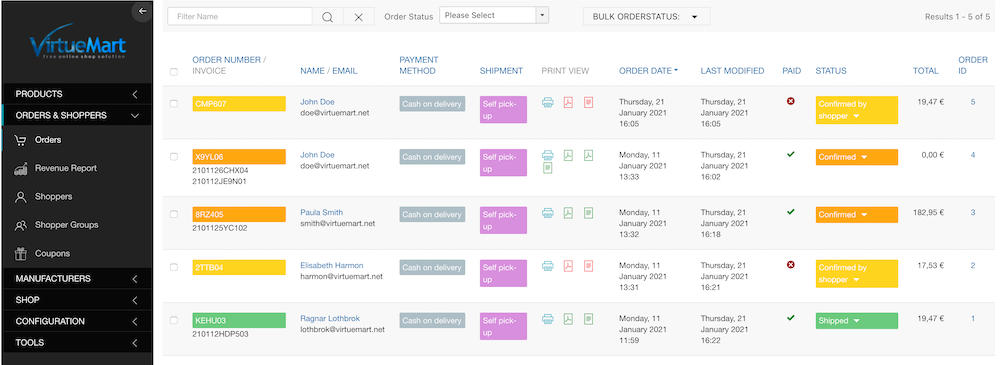
Task: Open the document icon for order KEHU03
Action: coord(588,318)
